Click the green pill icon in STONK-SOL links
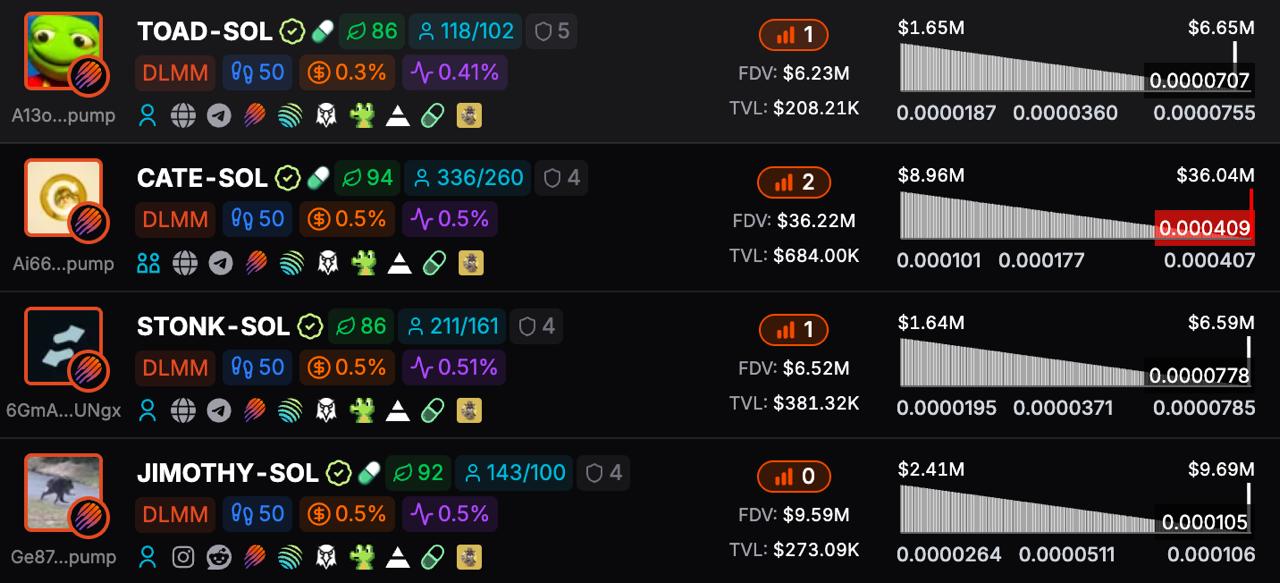1280x583 pixels. click(433, 410)
